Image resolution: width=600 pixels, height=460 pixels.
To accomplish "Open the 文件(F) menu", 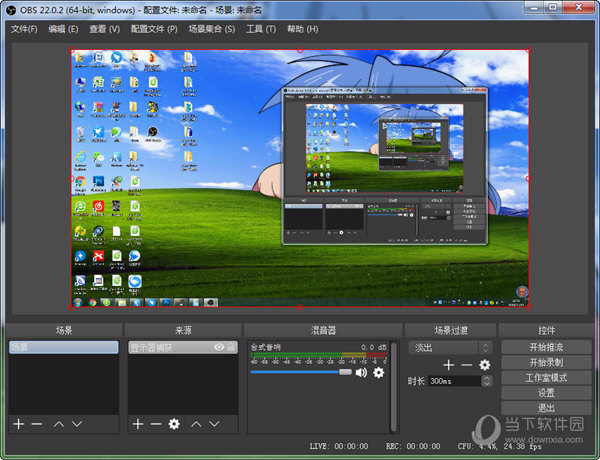I will click(24, 29).
